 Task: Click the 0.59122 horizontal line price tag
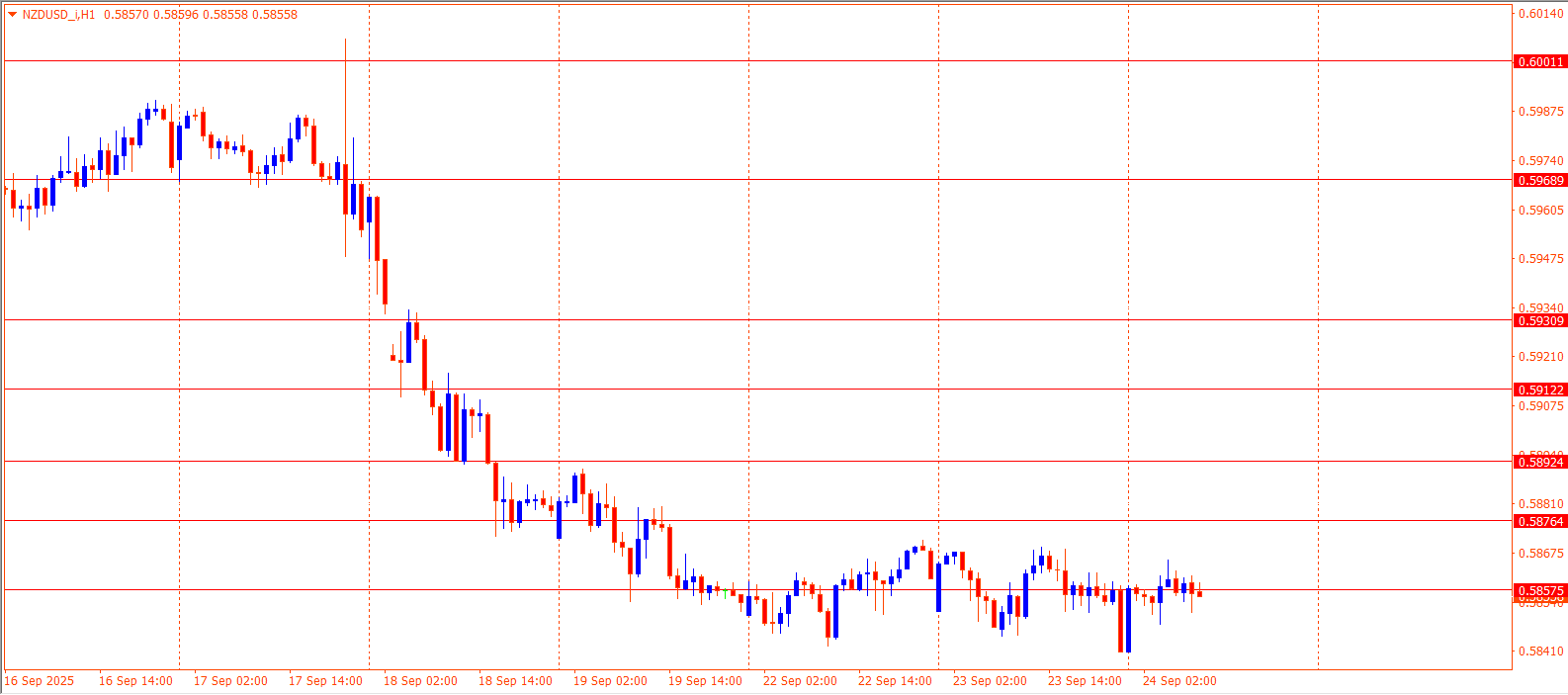coord(1540,391)
